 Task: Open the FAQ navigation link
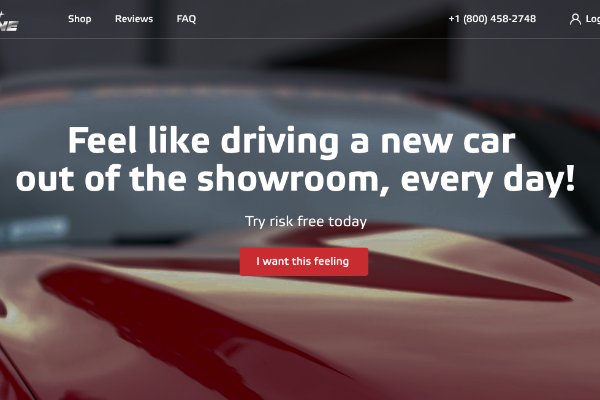186,19
